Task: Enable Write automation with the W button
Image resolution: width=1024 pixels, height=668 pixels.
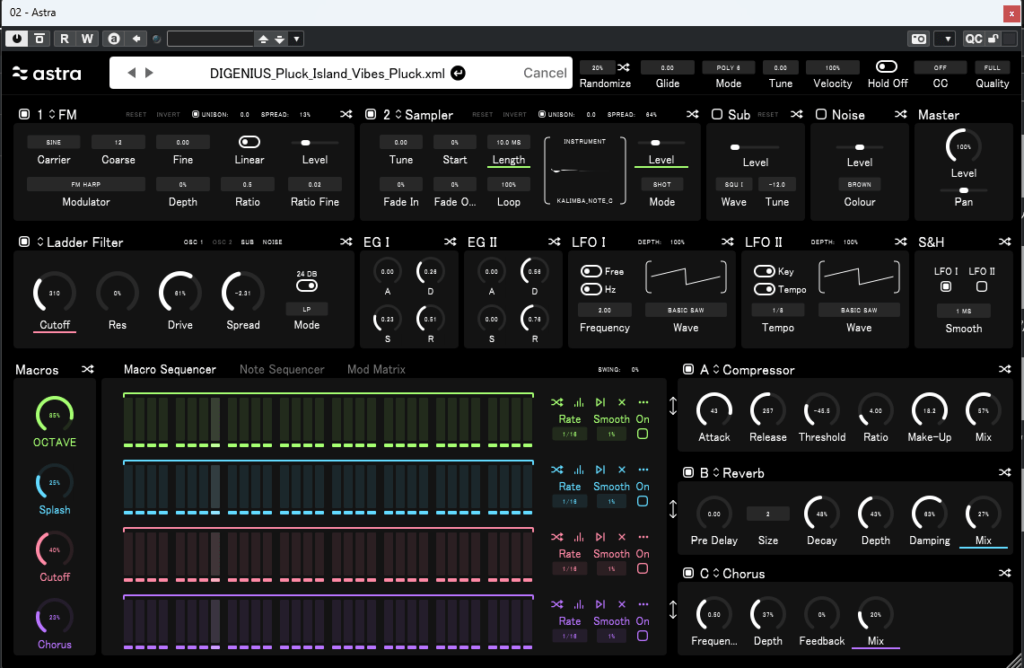Action: (x=87, y=39)
